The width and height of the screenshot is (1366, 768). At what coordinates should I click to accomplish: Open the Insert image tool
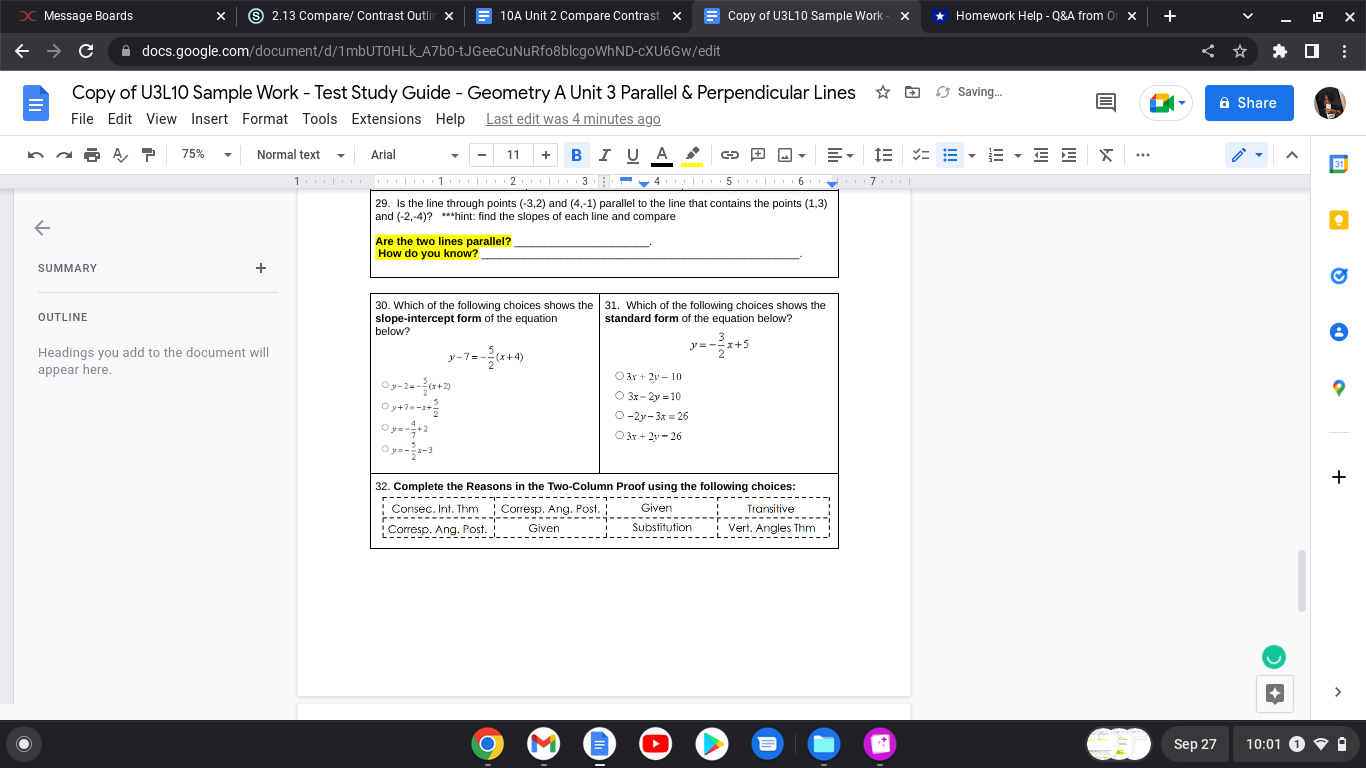[784, 155]
